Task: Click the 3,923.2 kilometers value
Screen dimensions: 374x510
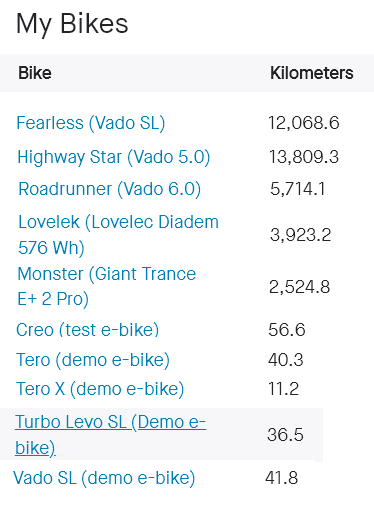Action: click(300, 235)
